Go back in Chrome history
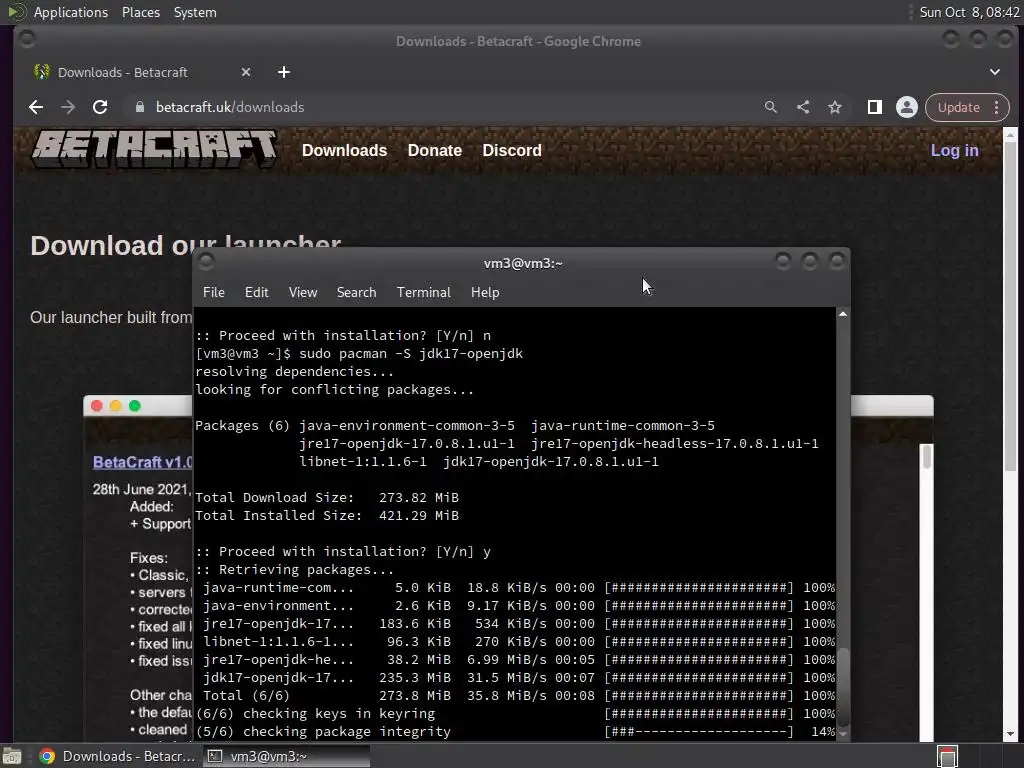 click(x=36, y=107)
